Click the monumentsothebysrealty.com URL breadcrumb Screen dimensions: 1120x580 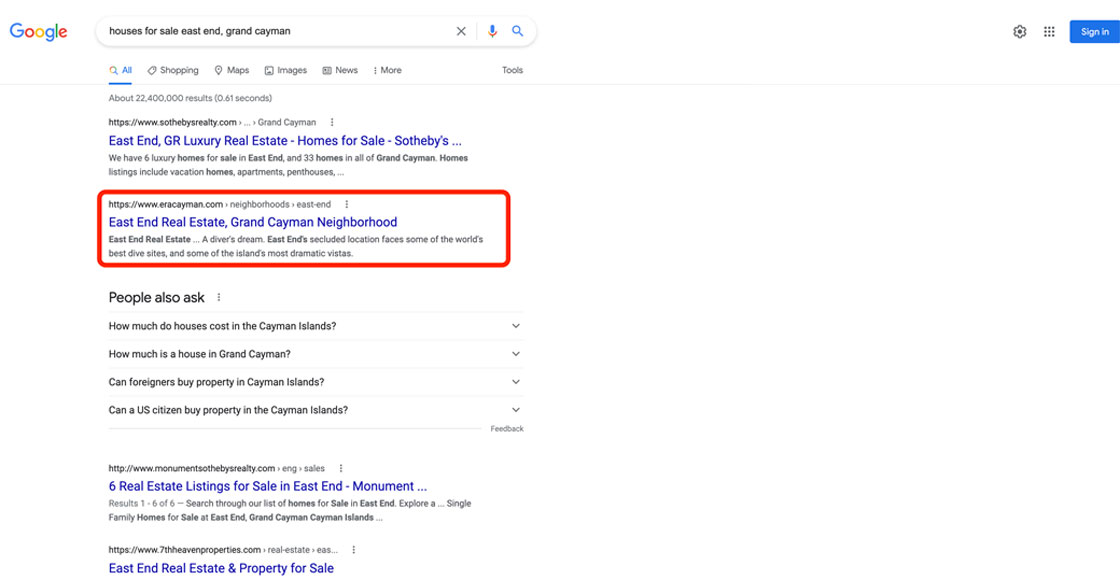(x=216, y=469)
